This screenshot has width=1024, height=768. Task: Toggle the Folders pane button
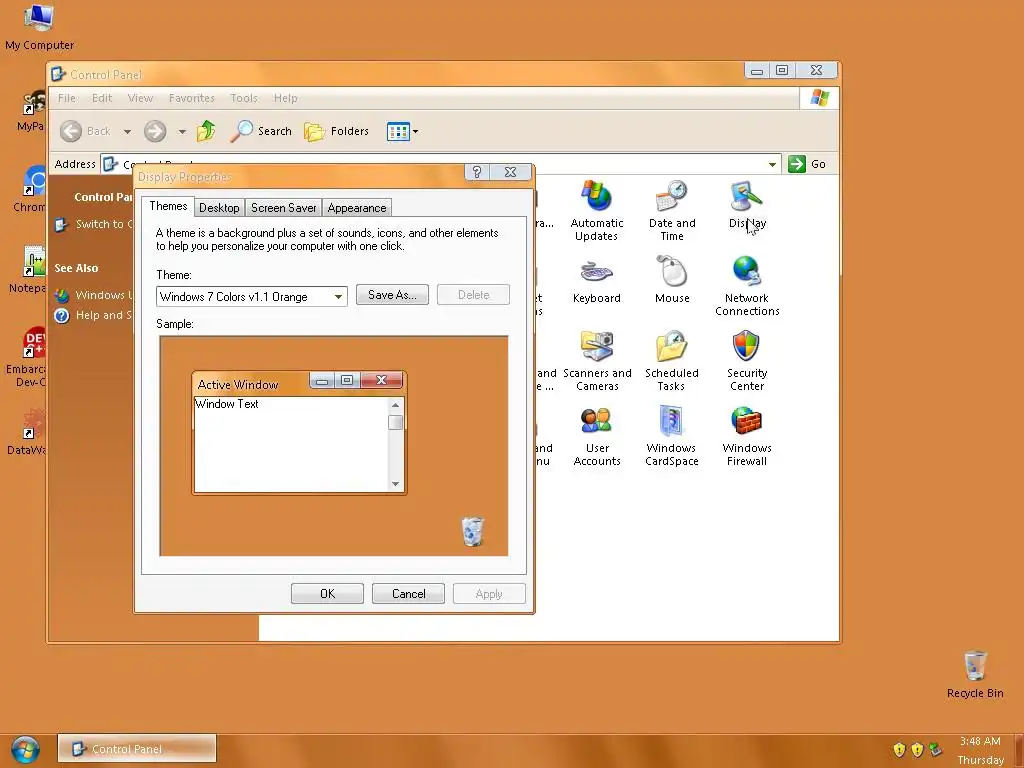pyautogui.click(x=337, y=131)
